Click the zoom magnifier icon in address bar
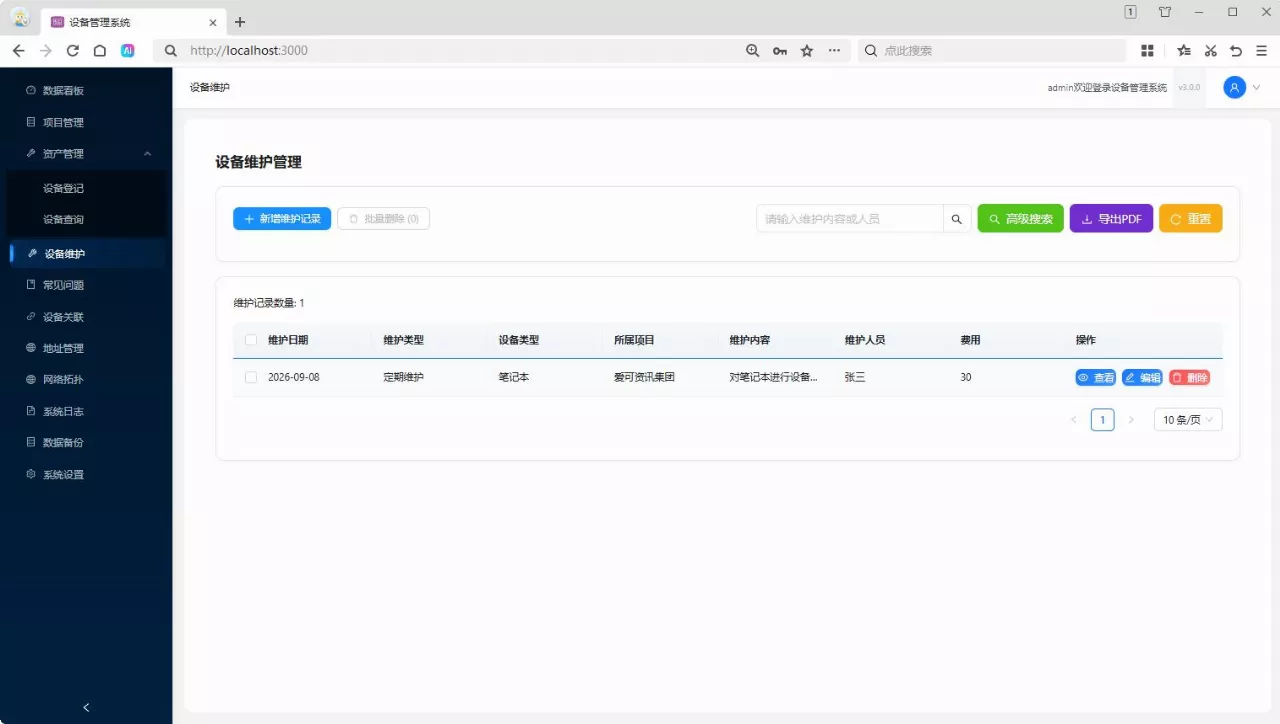This screenshot has width=1280, height=724. point(753,51)
